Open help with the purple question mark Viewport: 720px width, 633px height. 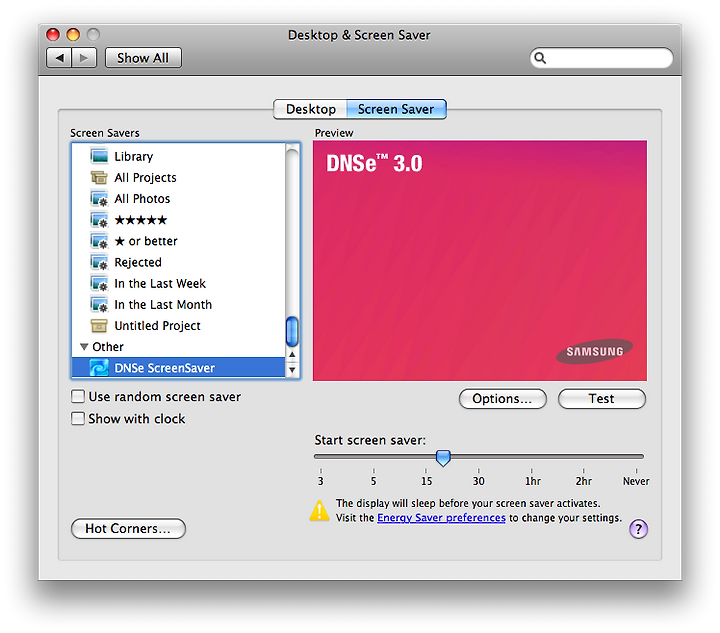(x=638, y=529)
